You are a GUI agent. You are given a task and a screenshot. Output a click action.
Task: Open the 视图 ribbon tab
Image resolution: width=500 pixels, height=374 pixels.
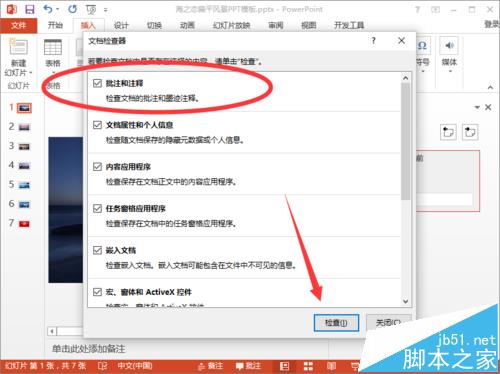308,25
